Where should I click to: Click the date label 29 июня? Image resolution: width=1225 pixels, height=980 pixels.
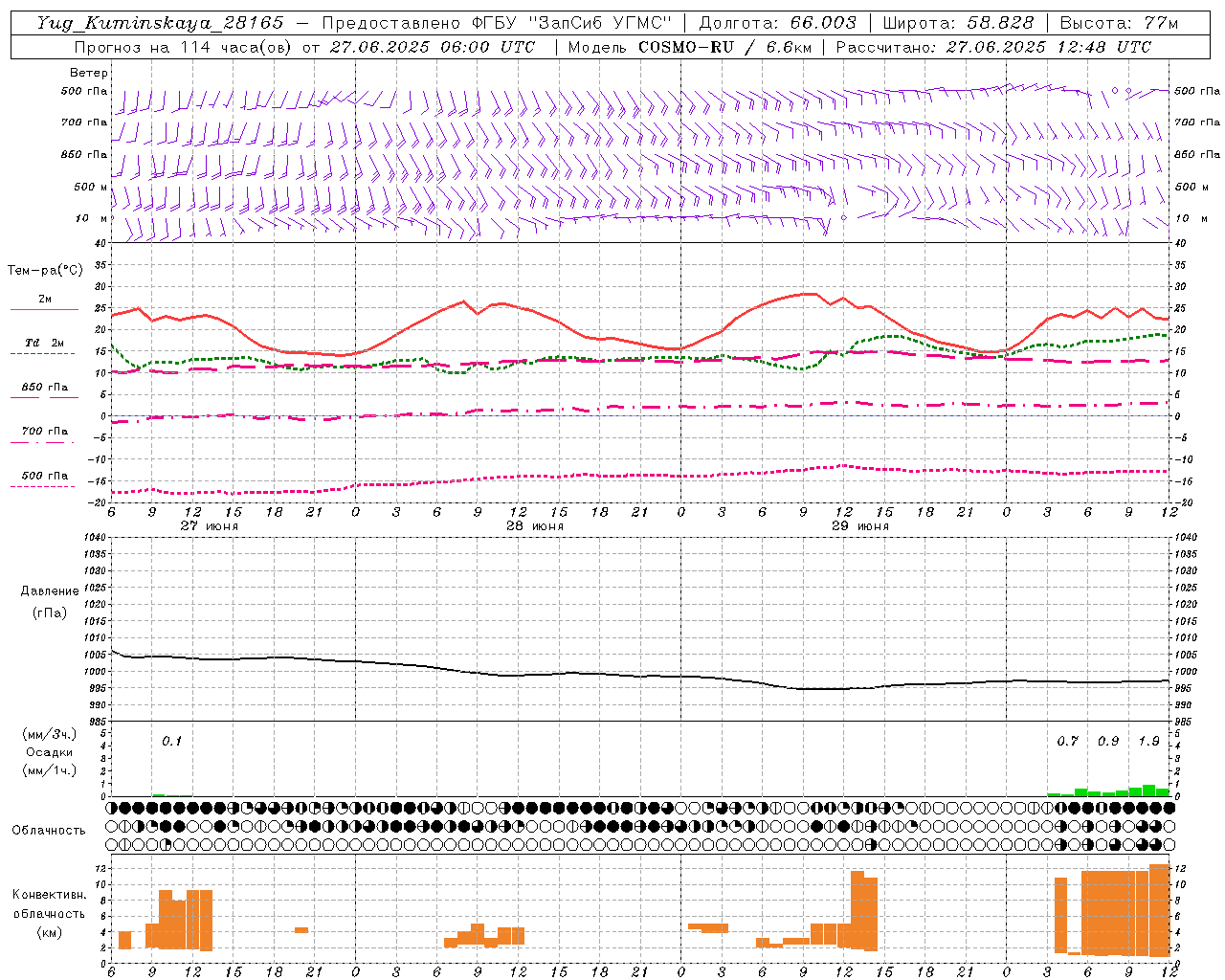click(x=860, y=526)
